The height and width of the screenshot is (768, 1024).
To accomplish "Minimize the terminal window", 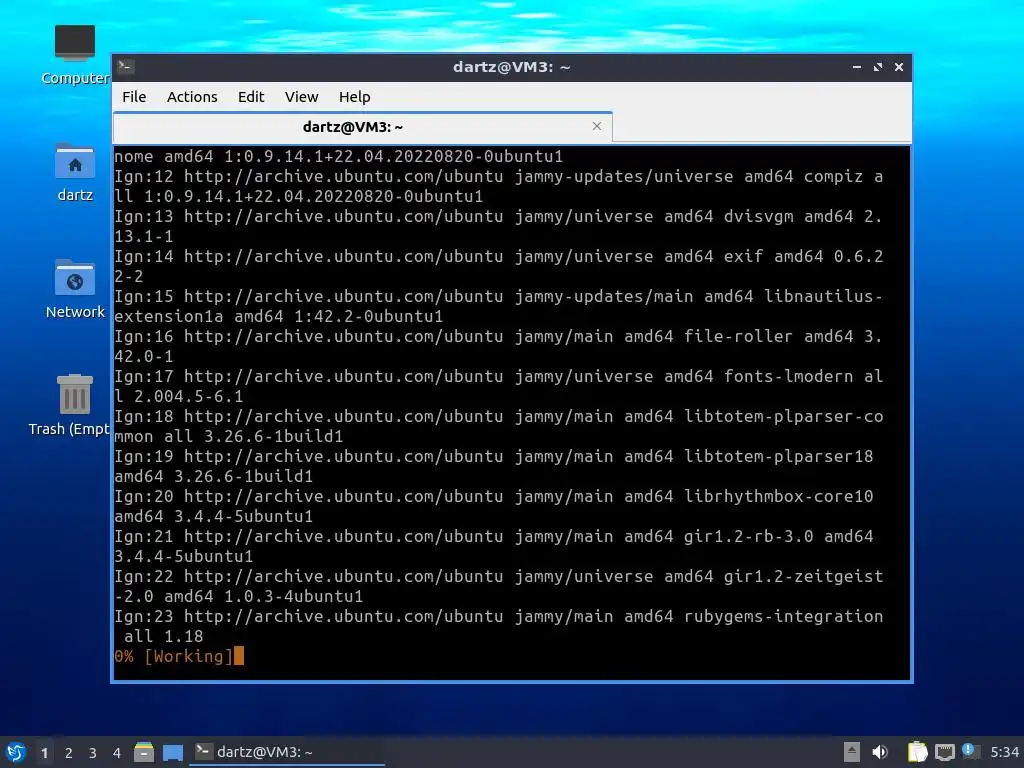I will click(857, 67).
